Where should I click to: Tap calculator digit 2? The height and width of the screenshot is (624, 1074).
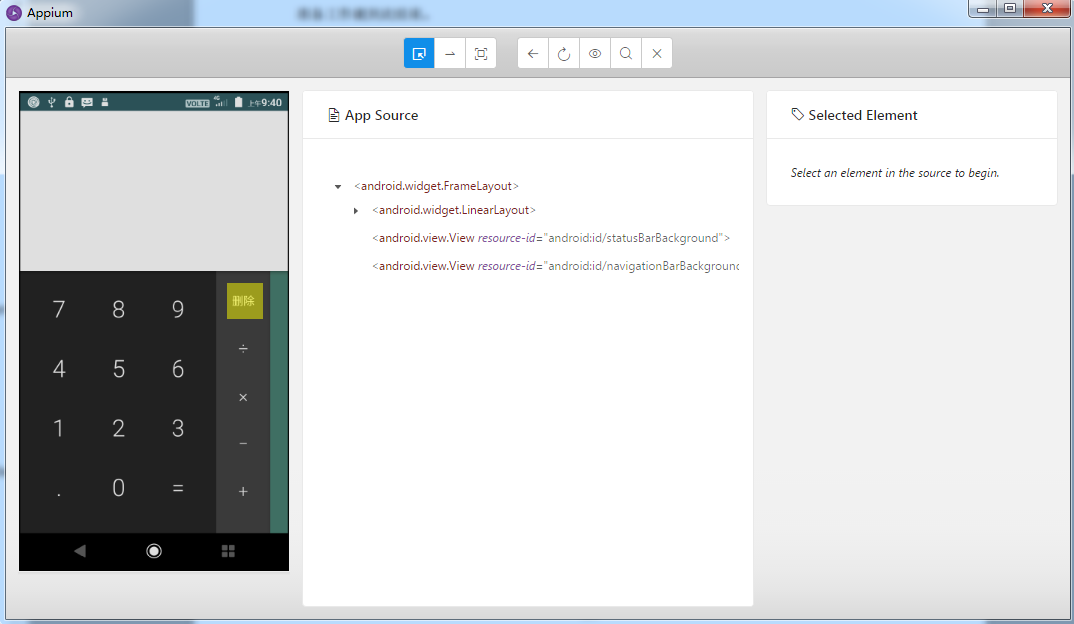(118, 429)
